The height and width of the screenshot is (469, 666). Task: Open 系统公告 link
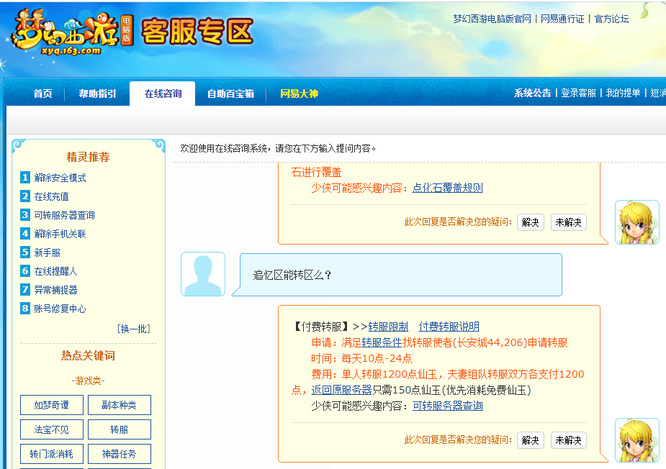[x=532, y=93]
